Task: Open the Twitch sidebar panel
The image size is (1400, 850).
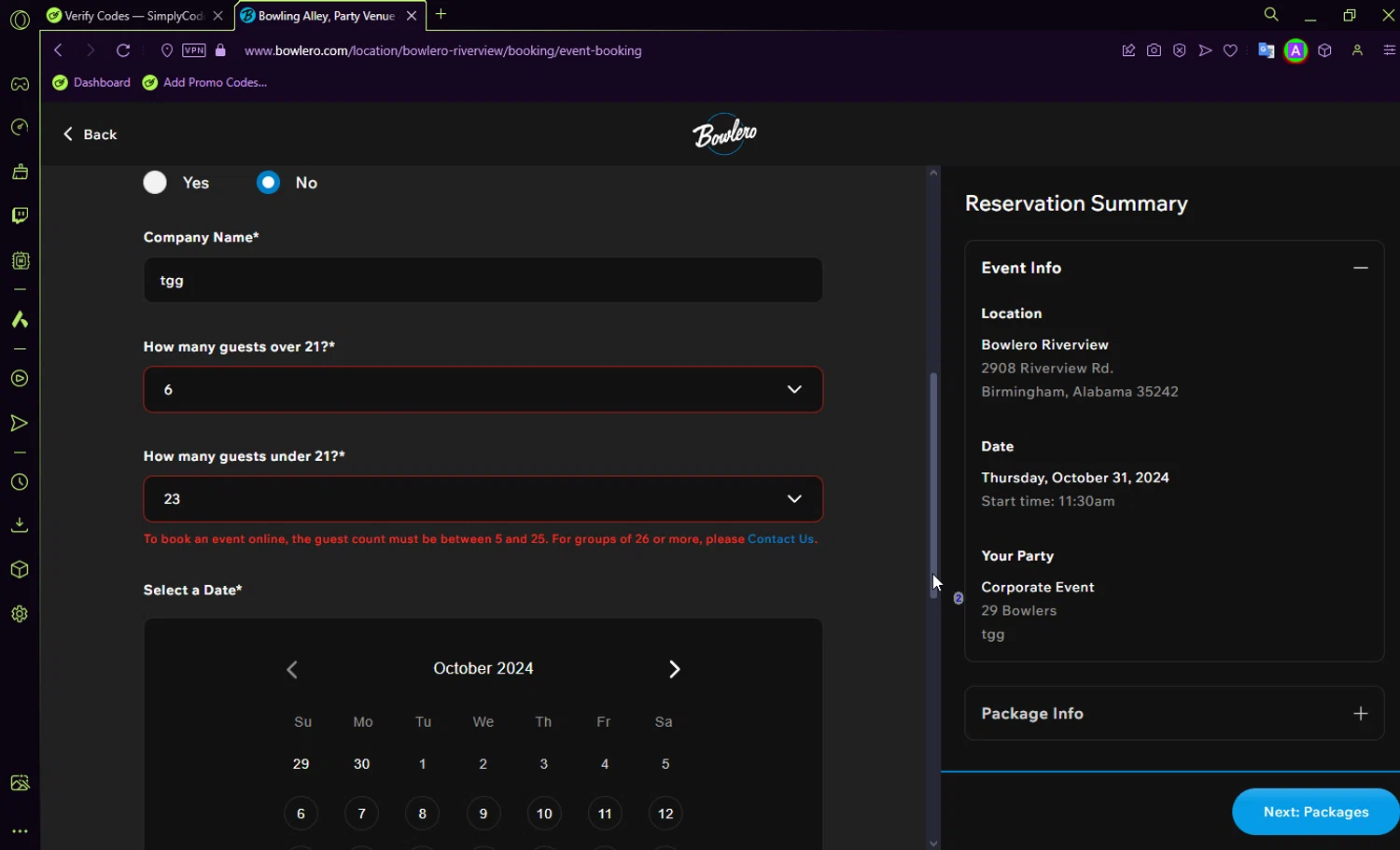Action: (x=20, y=216)
